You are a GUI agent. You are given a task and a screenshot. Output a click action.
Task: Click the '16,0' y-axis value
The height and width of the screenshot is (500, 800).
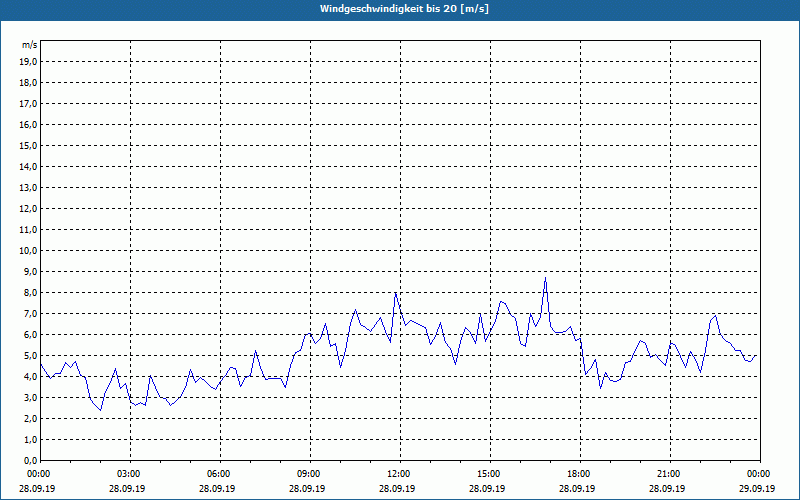point(28,124)
